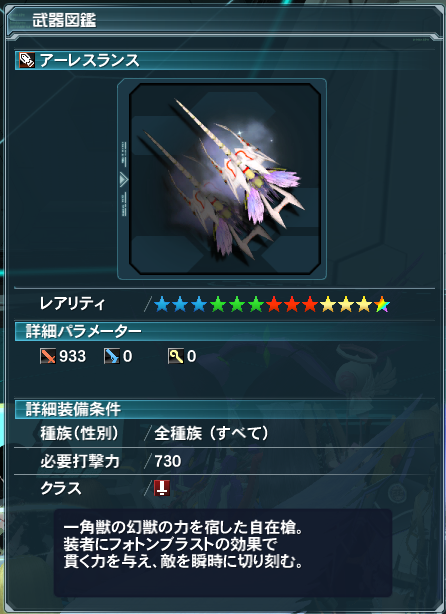Click the アーレスランス weapon name bar
This screenshot has width=446, height=614.
tap(224, 61)
